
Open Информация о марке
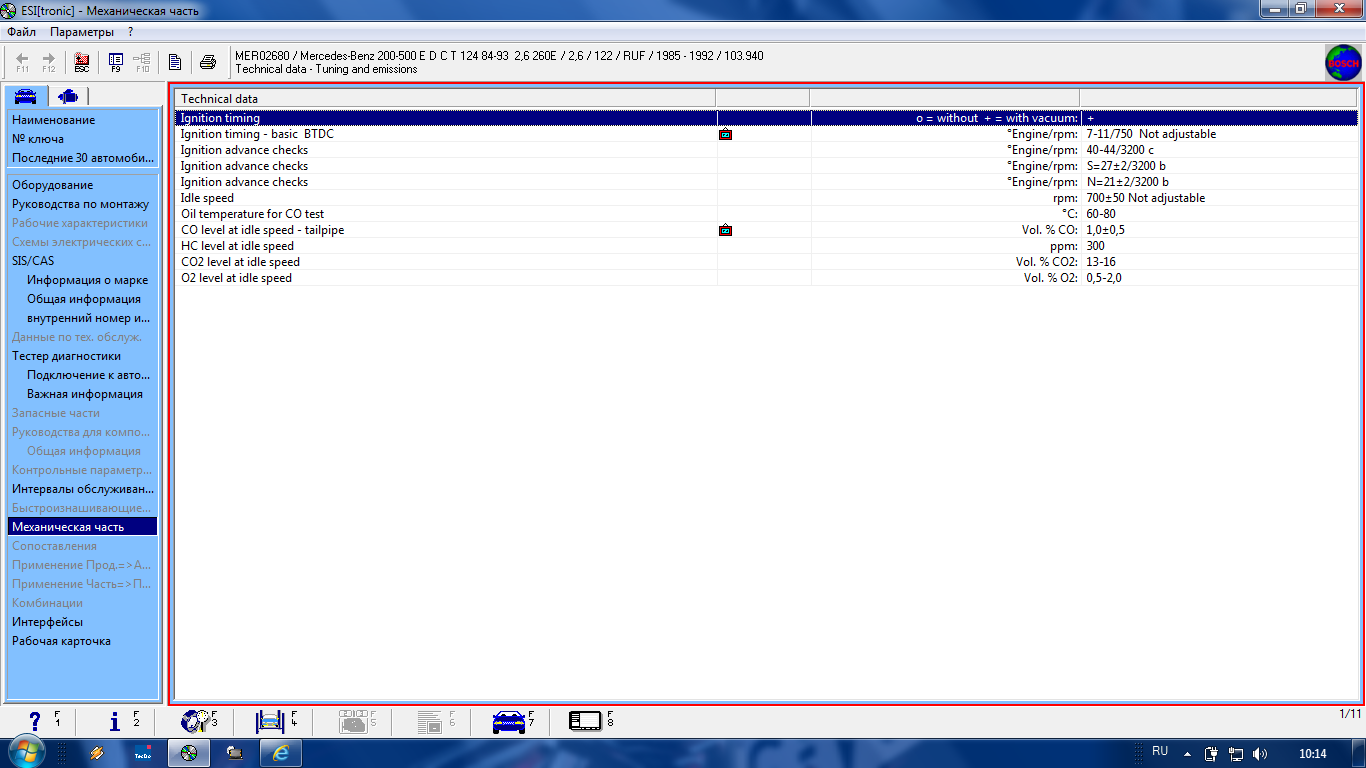(x=88, y=280)
